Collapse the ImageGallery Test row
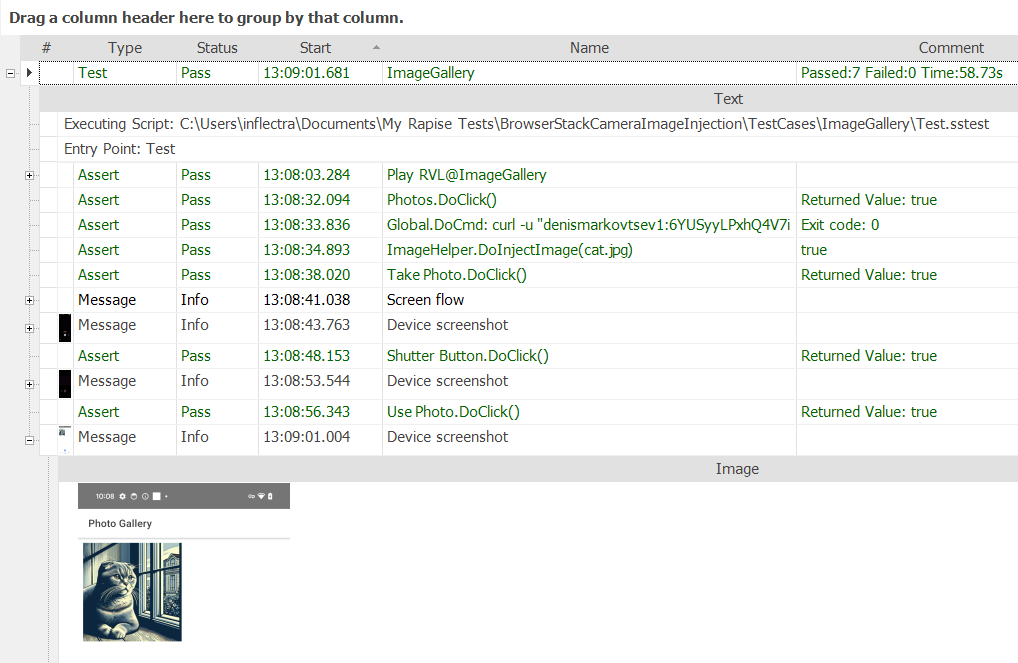 [11, 73]
